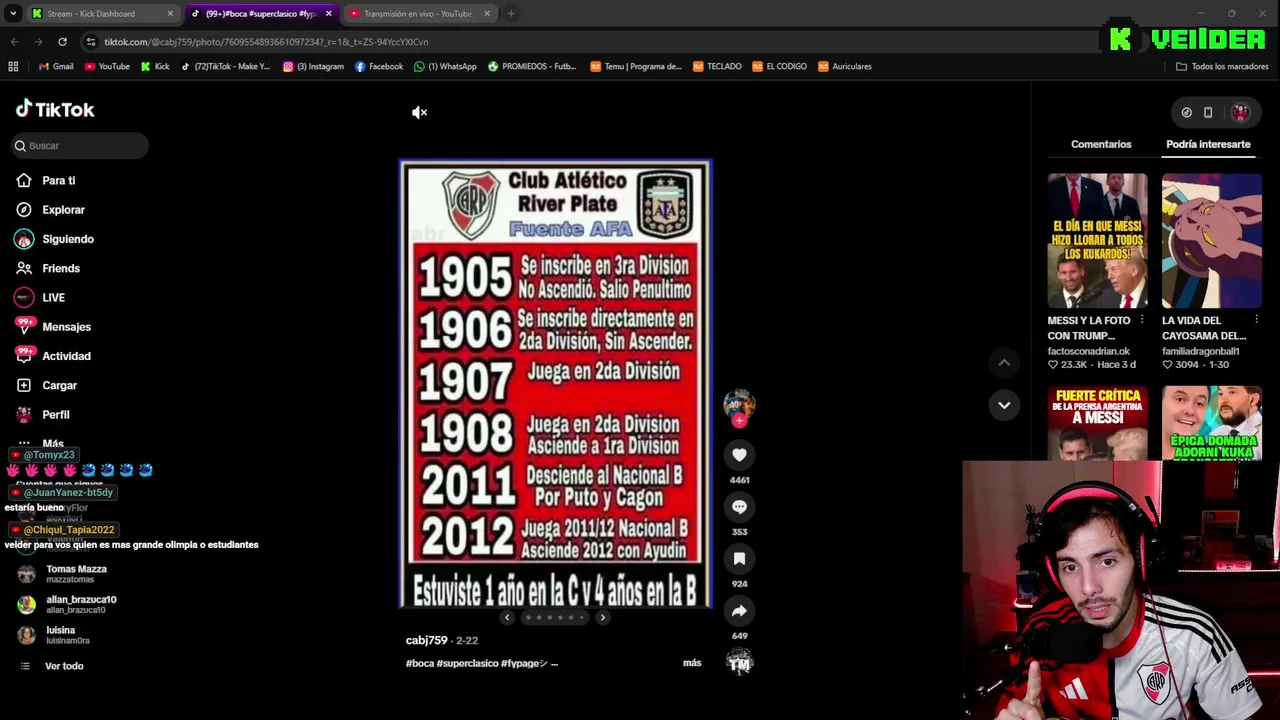Open the music disc for this post
The image size is (1280, 720).
click(x=739, y=662)
